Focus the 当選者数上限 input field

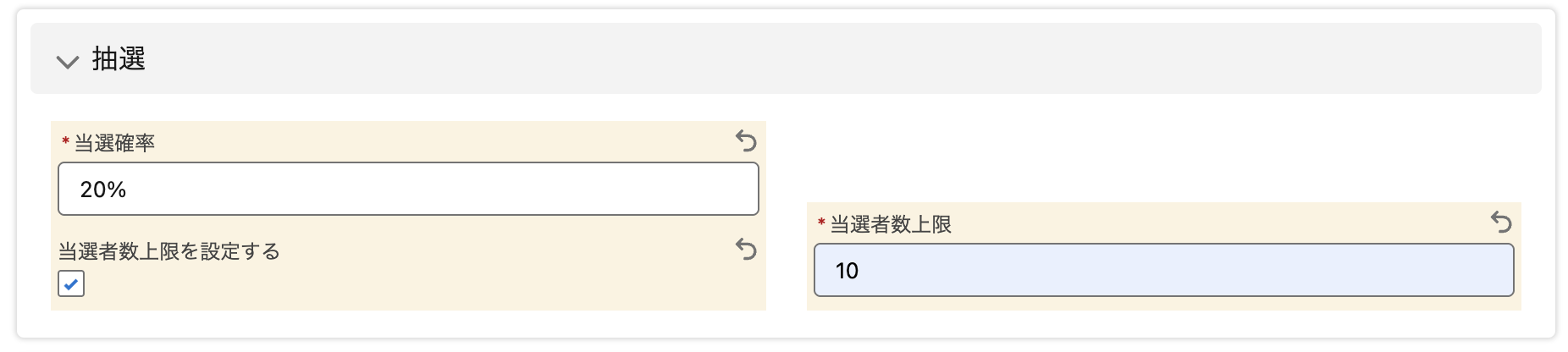pos(1163,270)
